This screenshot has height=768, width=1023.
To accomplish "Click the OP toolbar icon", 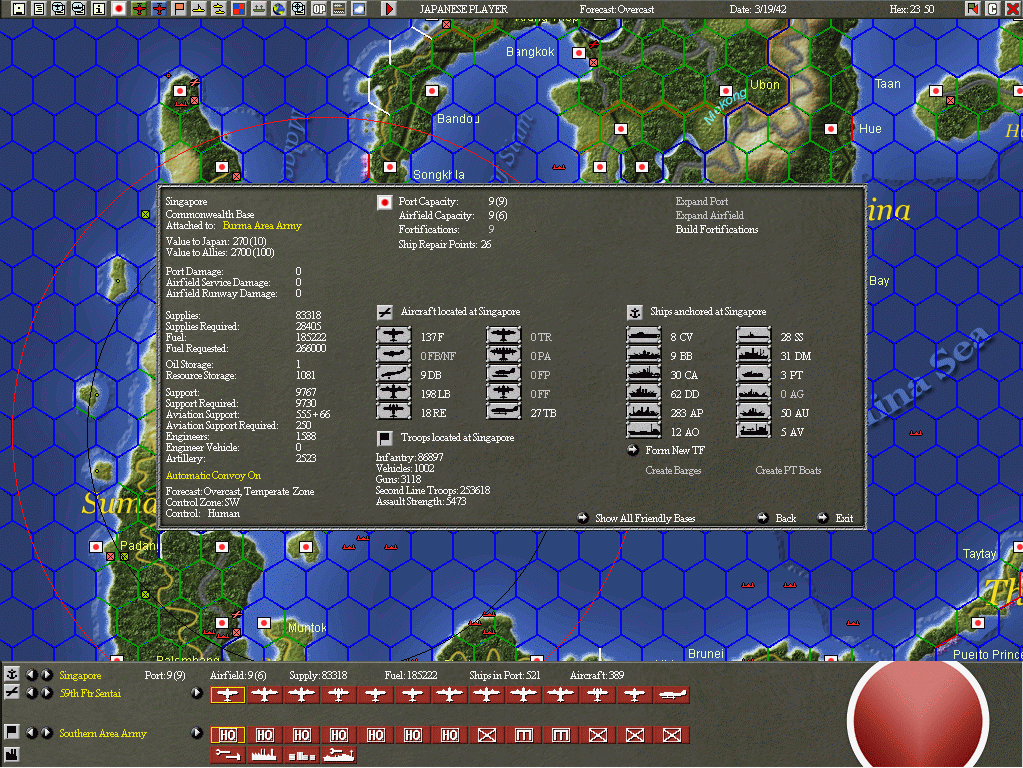I will tap(319, 8).
